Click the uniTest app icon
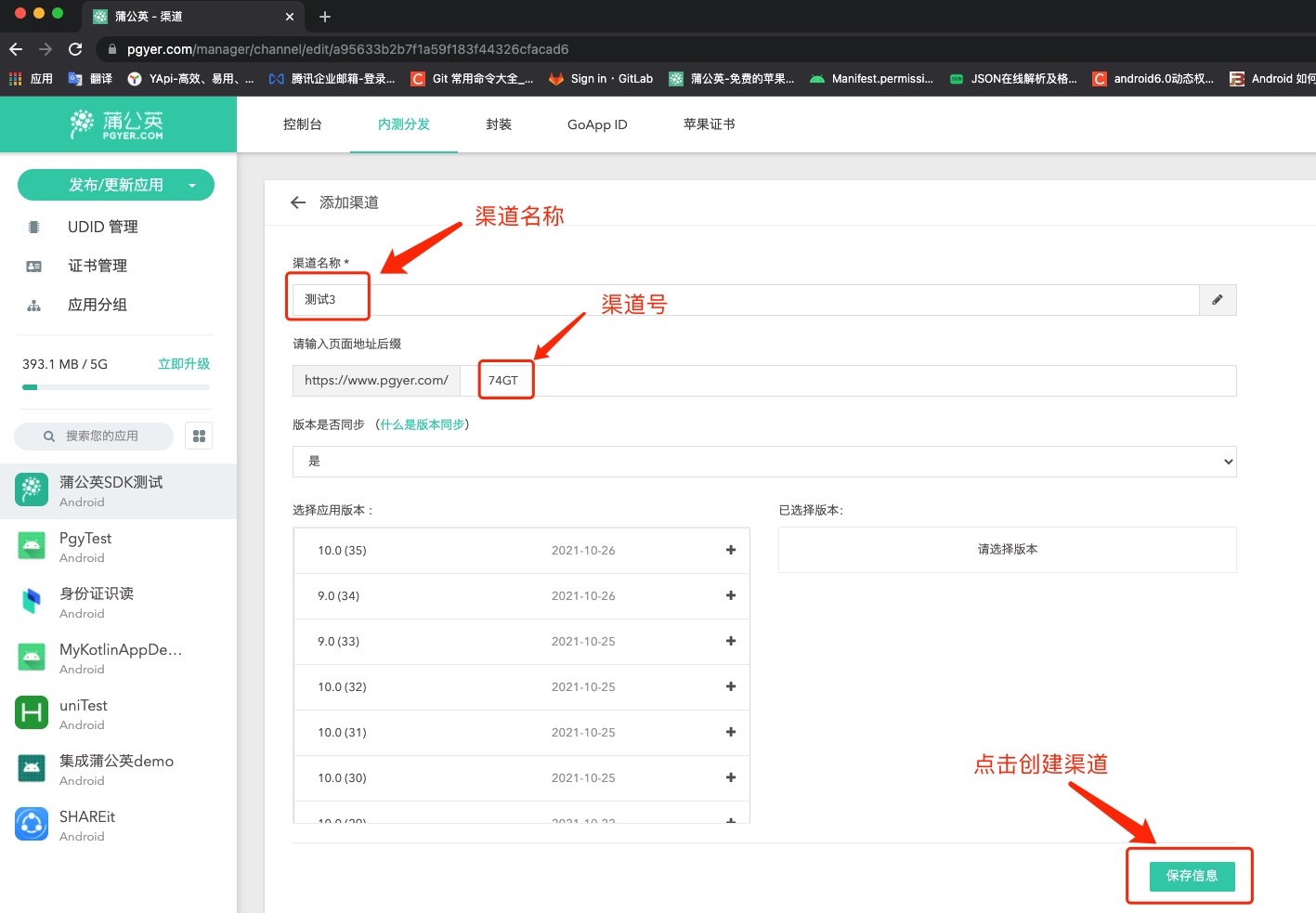Screen dimensions: 1316x913 32,713
